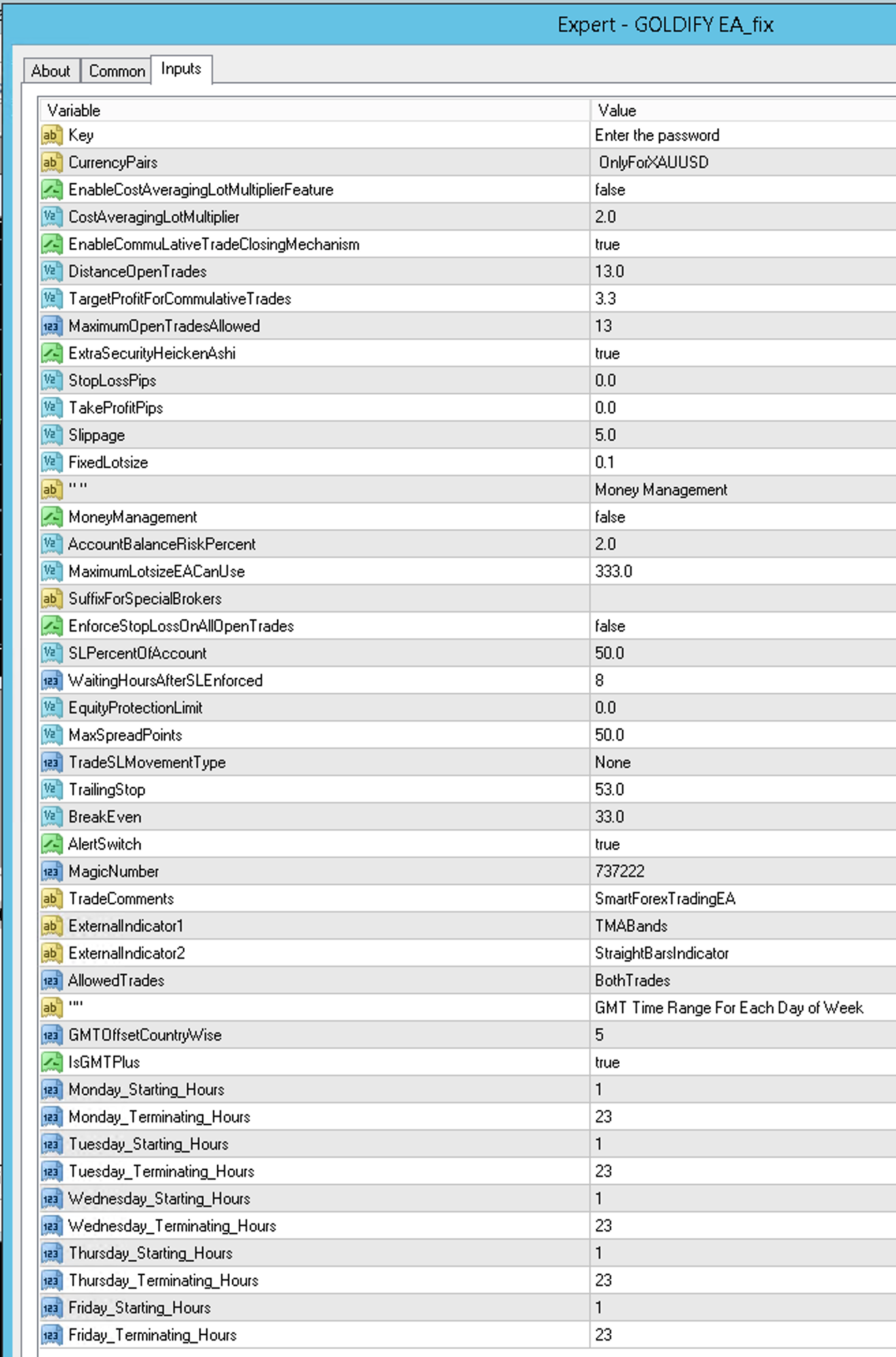Click the Variable column header

(x=315, y=110)
